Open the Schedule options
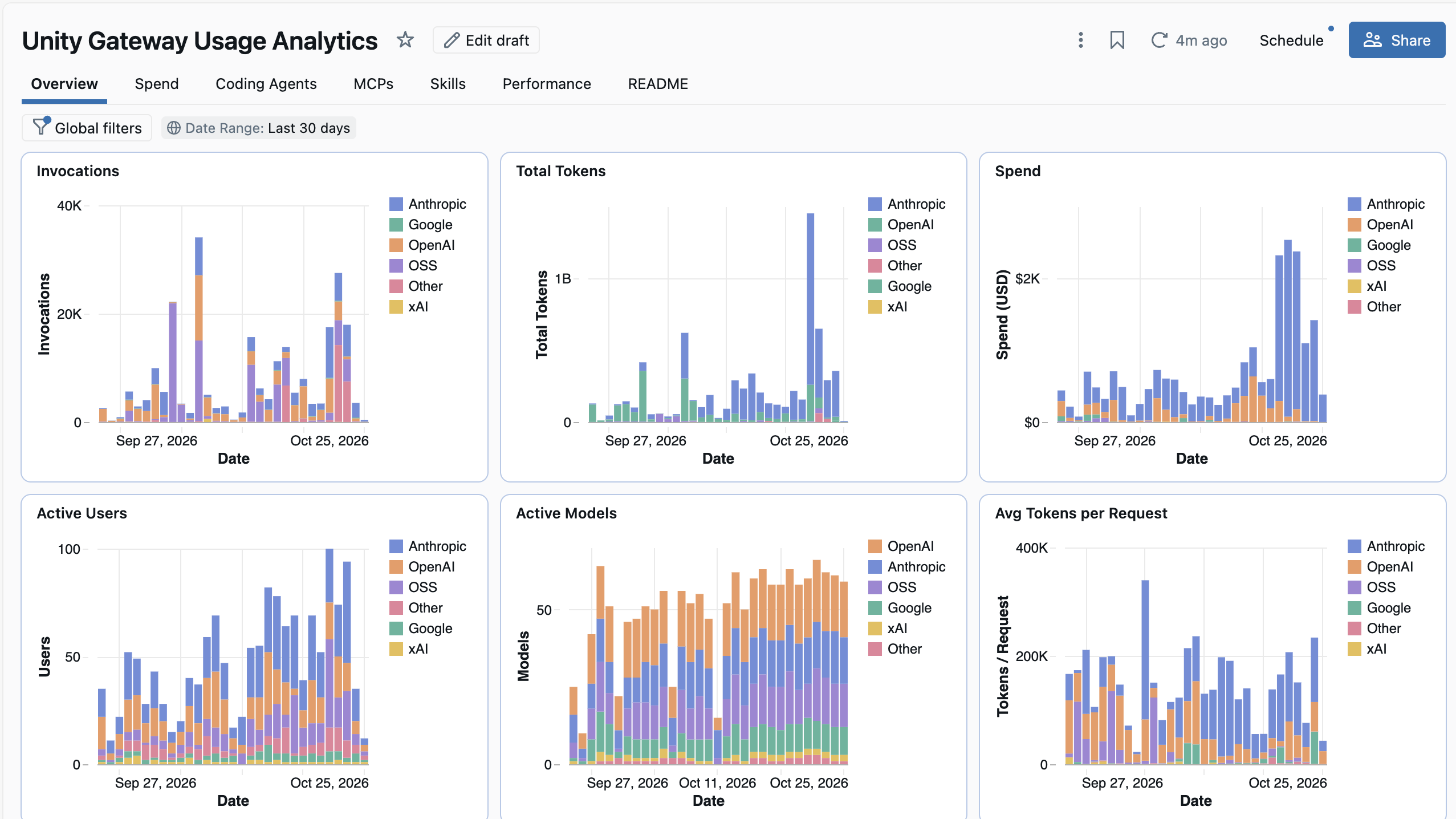Viewport: 1456px width, 819px height. pos(1291,40)
